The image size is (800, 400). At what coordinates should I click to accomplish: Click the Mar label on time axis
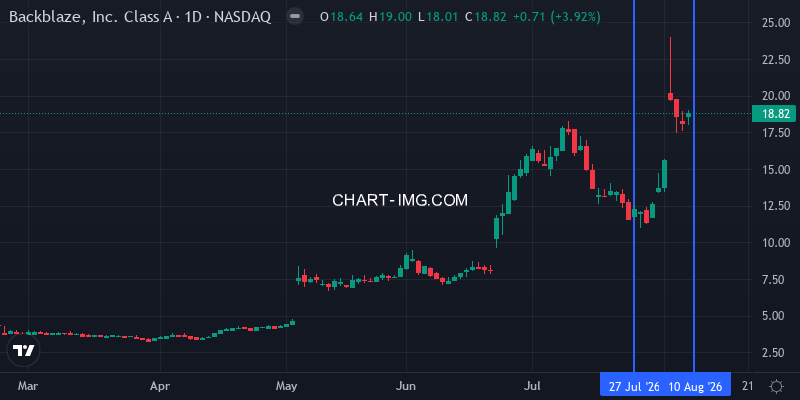point(28,387)
